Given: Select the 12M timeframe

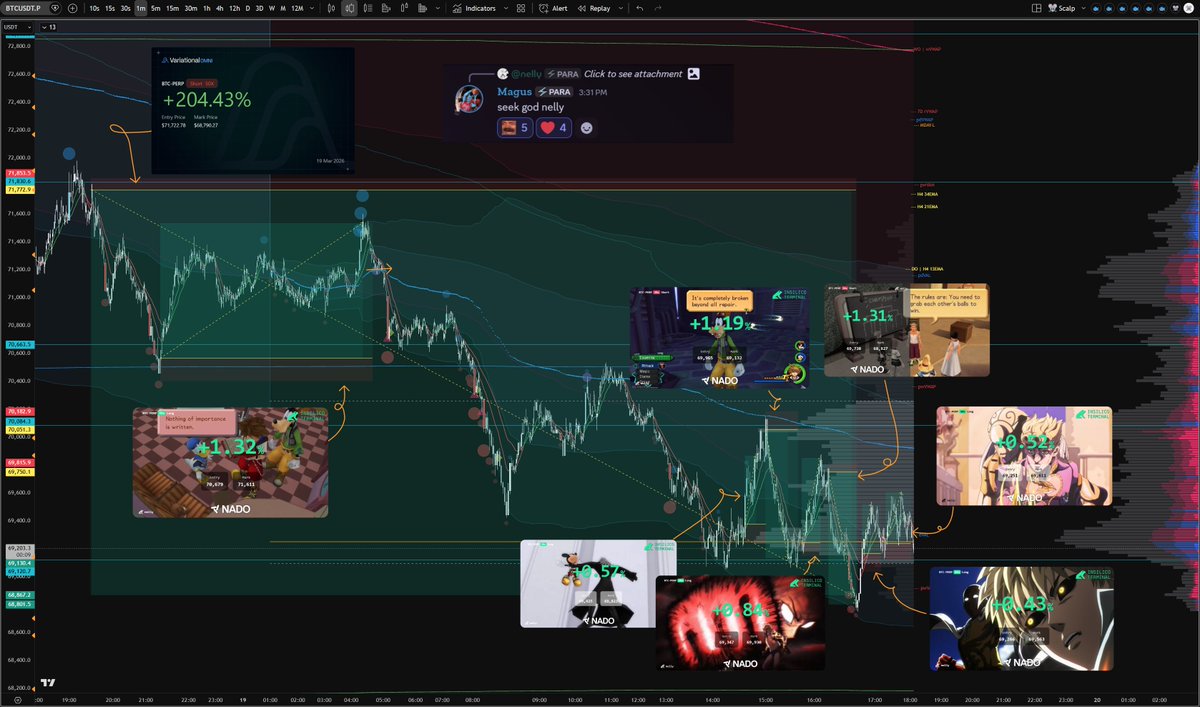Looking at the screenshot, I should tap(297, 8).
